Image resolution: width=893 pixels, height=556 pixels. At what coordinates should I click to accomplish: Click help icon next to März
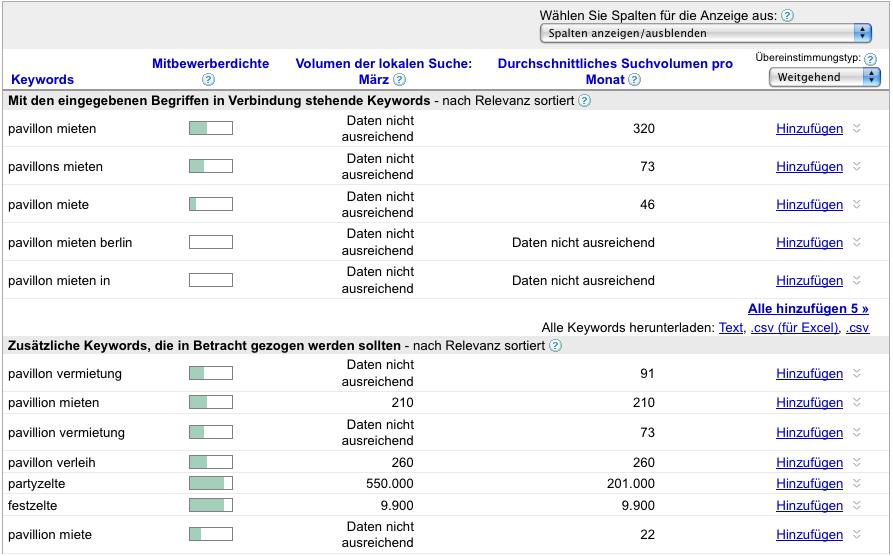tap(400, 80)
